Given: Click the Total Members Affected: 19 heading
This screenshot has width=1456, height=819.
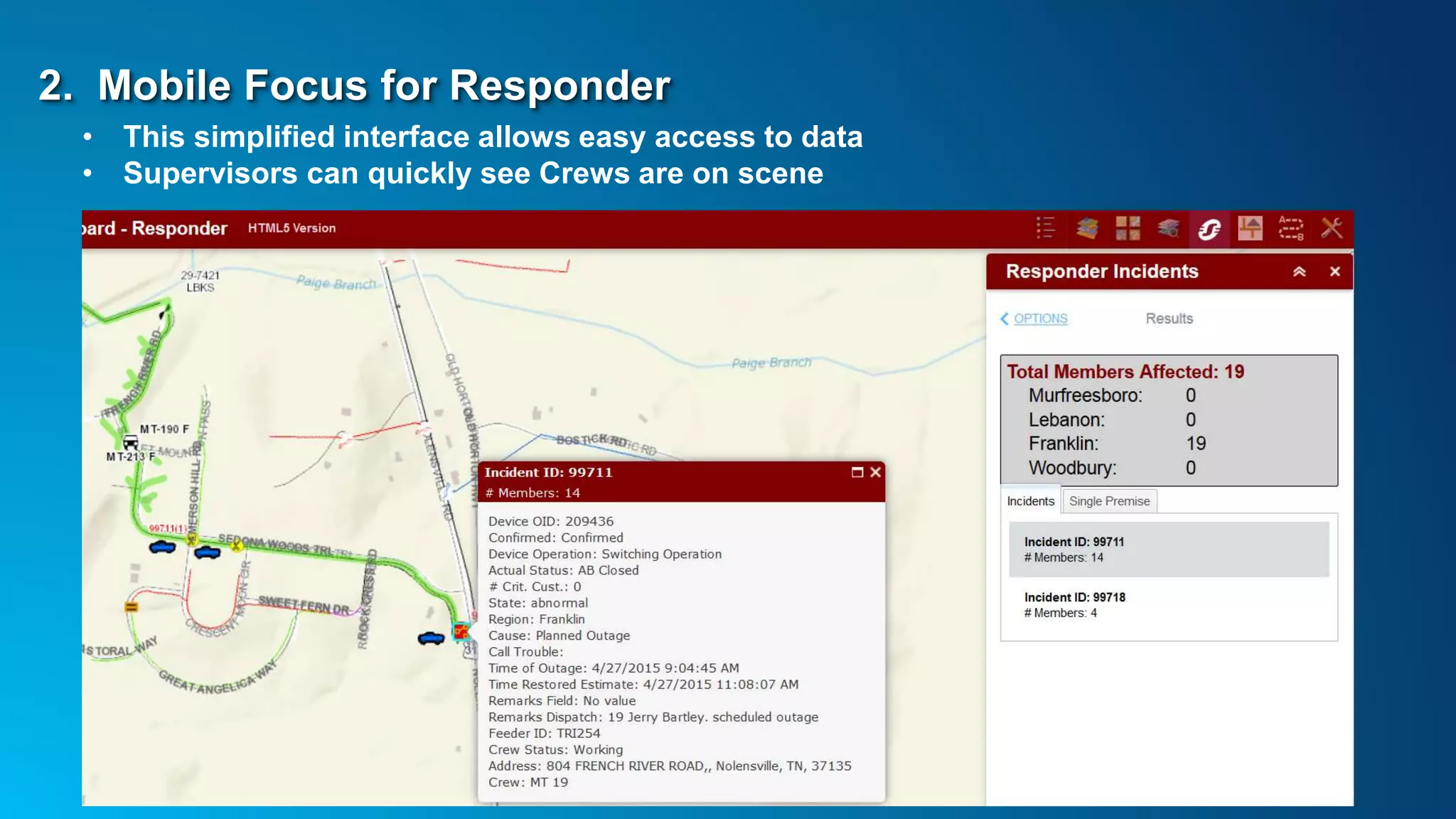Looking at the screenshot, I should [1125, 372].
